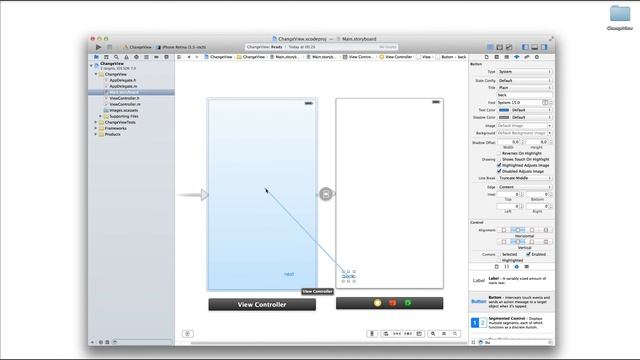Open the Issue navigator warning icon
This screenshot has height=360, width=640.
[126, 57]
